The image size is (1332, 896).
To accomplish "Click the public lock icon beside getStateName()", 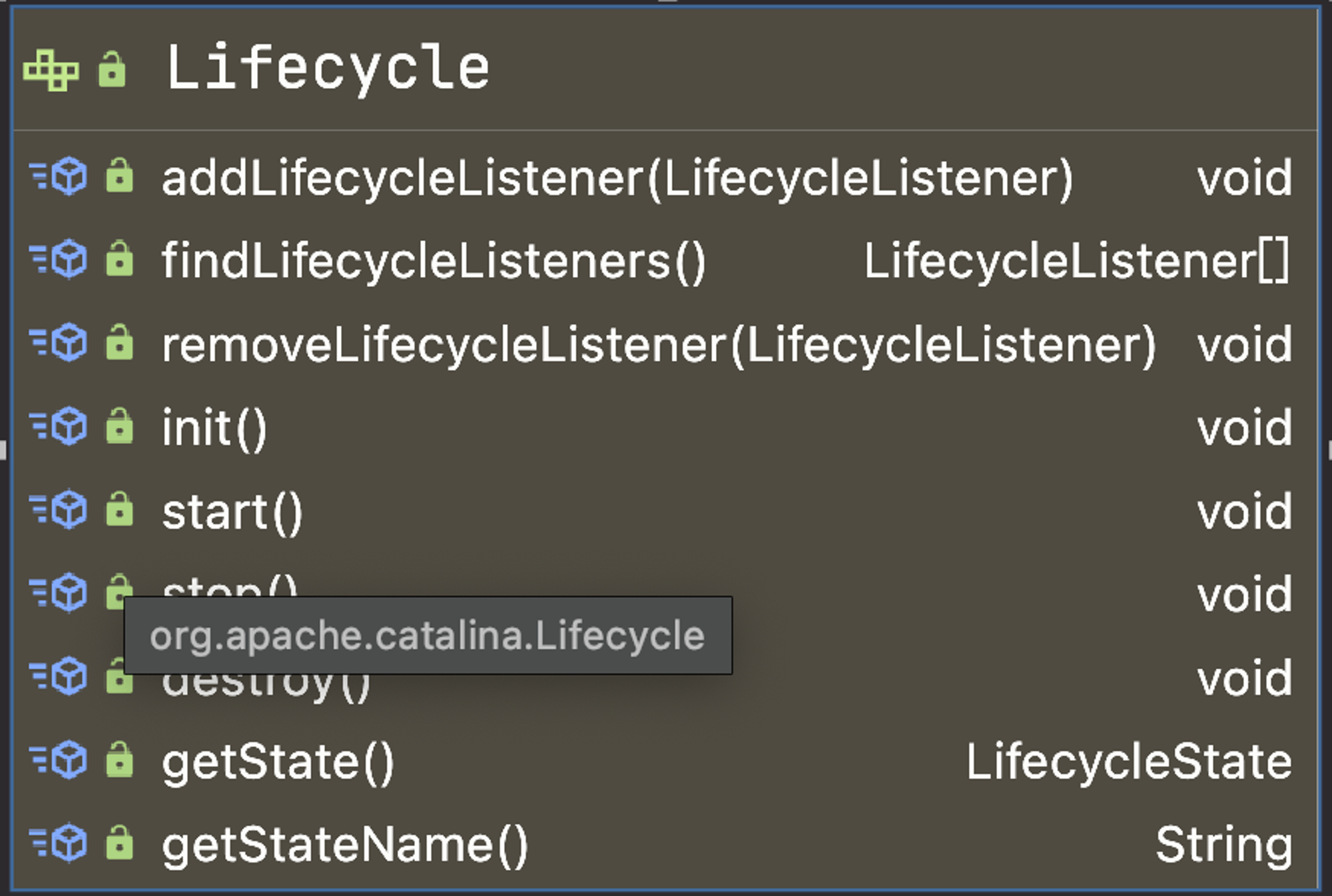I will (119, 843).
